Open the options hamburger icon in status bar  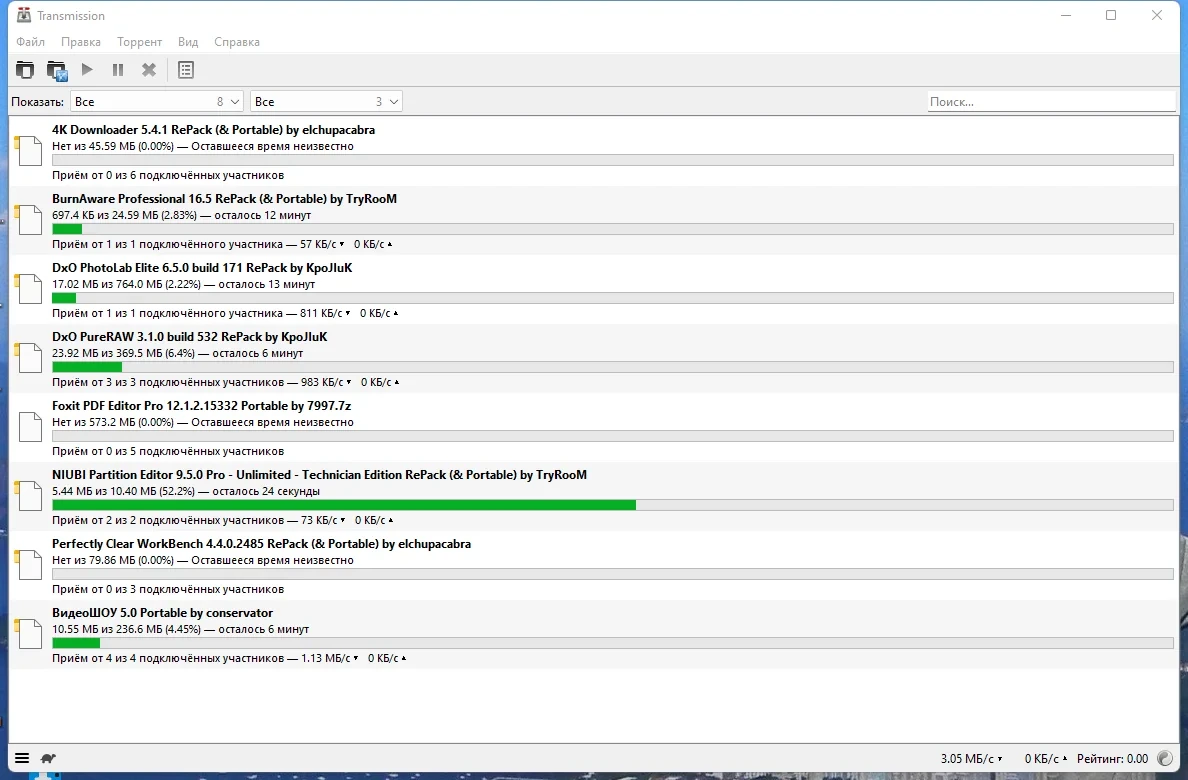(x=22, y=758)
